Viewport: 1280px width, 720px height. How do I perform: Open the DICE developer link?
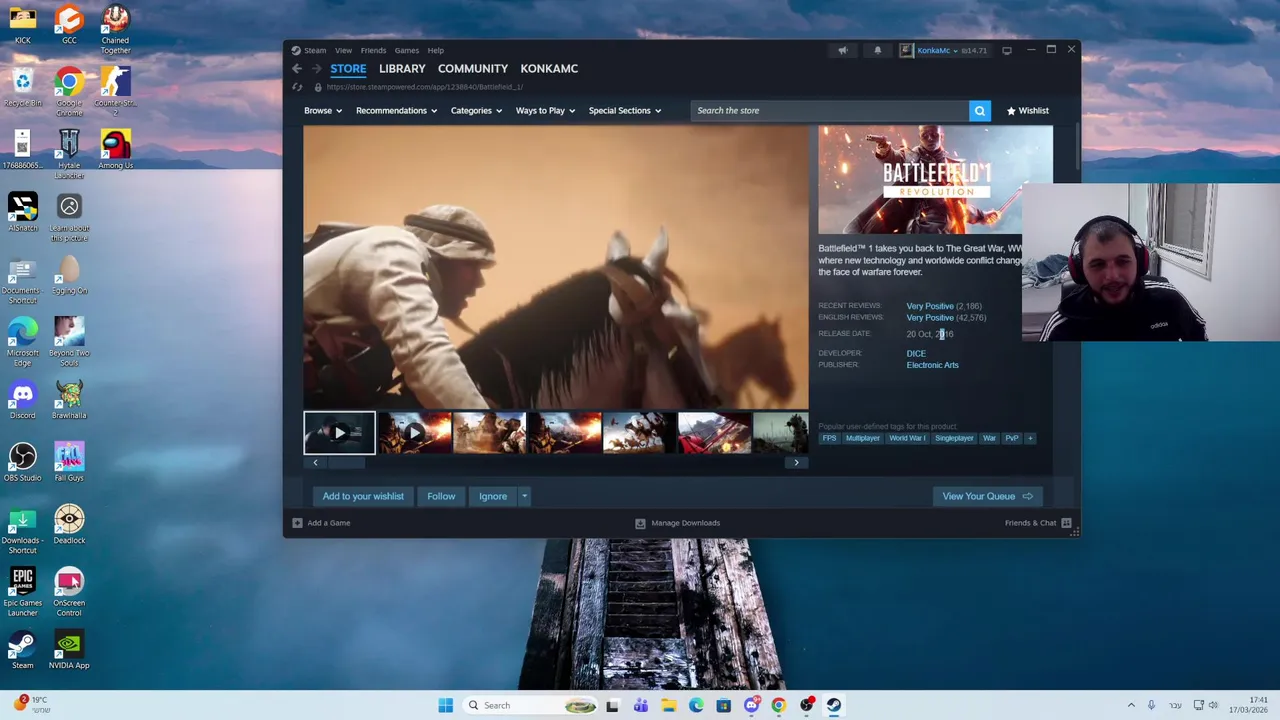pyautogui.click(x=916, y=353)
